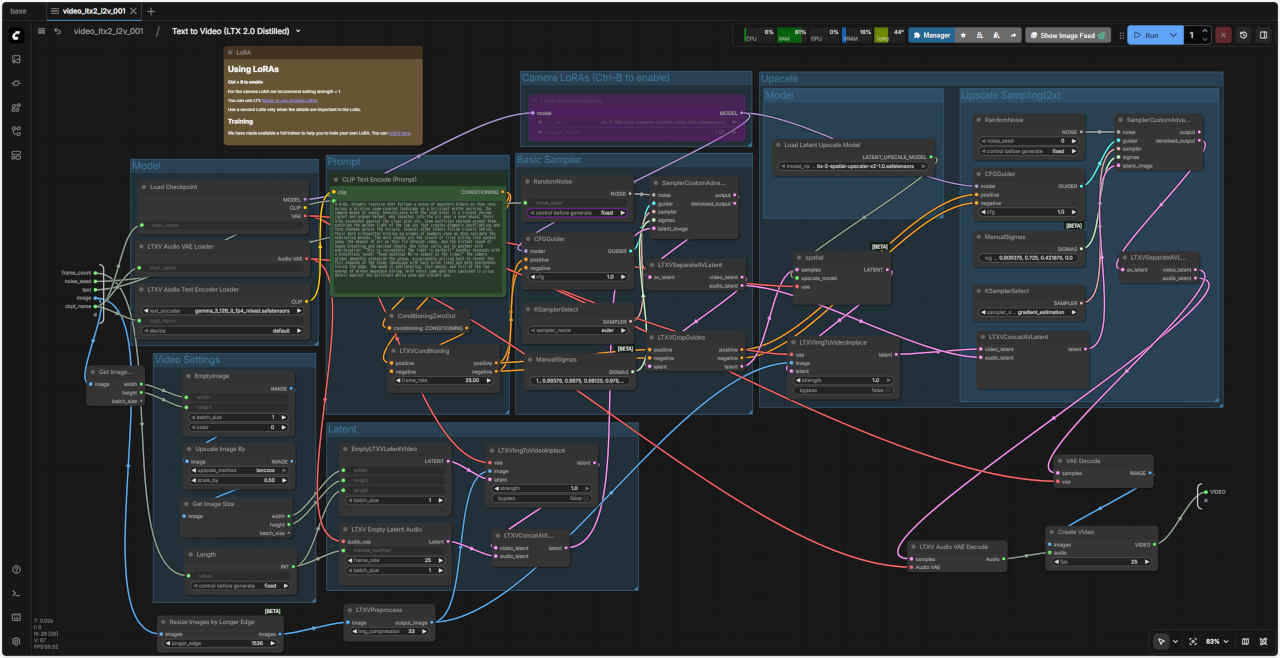Switch to the video_ltx2_i2v_001 tab
The height and width of the screenshot is (658, 1280).
pyautogui.click(x=94, y=11)
